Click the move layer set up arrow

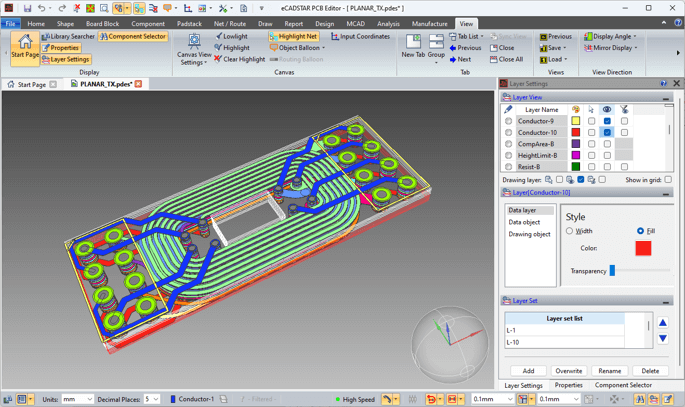click(x=662, y=323)
